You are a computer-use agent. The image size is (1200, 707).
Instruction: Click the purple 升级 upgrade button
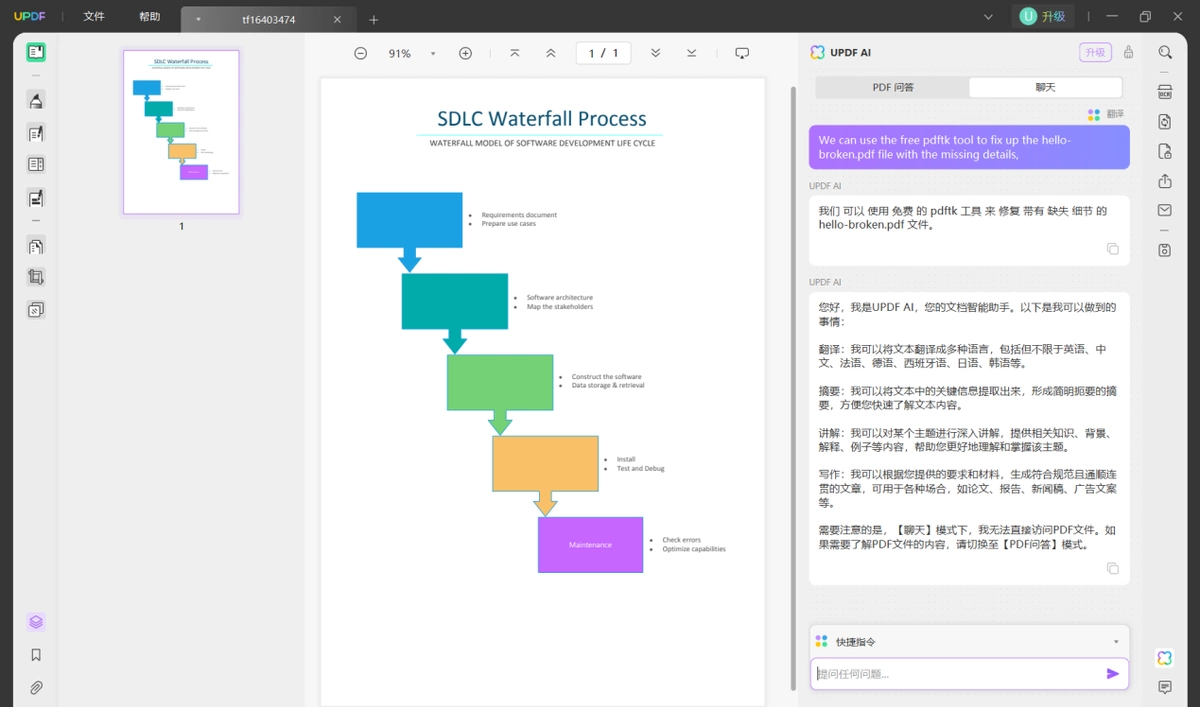[1095, 53]
